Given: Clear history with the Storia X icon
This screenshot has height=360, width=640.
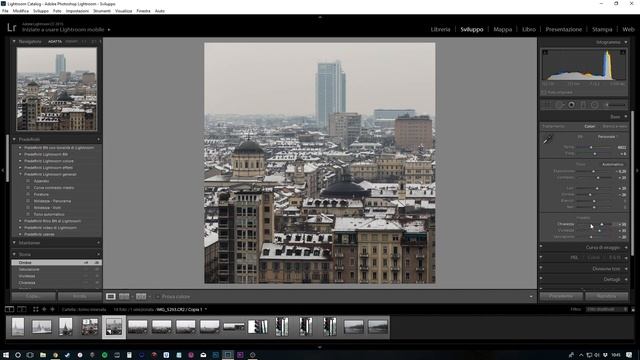Looking at the screenshot, I should point(98,254).
